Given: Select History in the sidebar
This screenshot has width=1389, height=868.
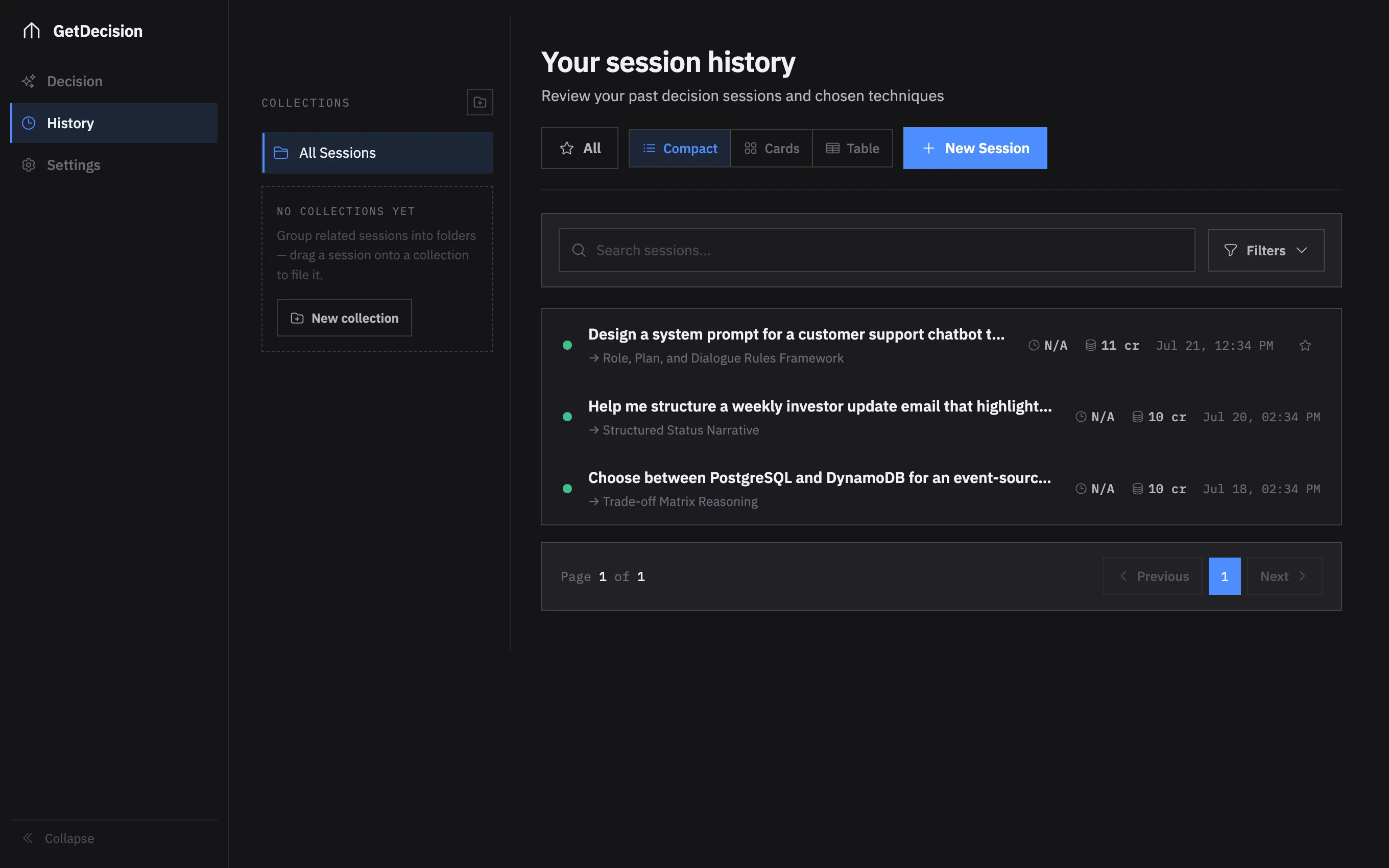Looking at the screenshot, I should click(114, 123).
